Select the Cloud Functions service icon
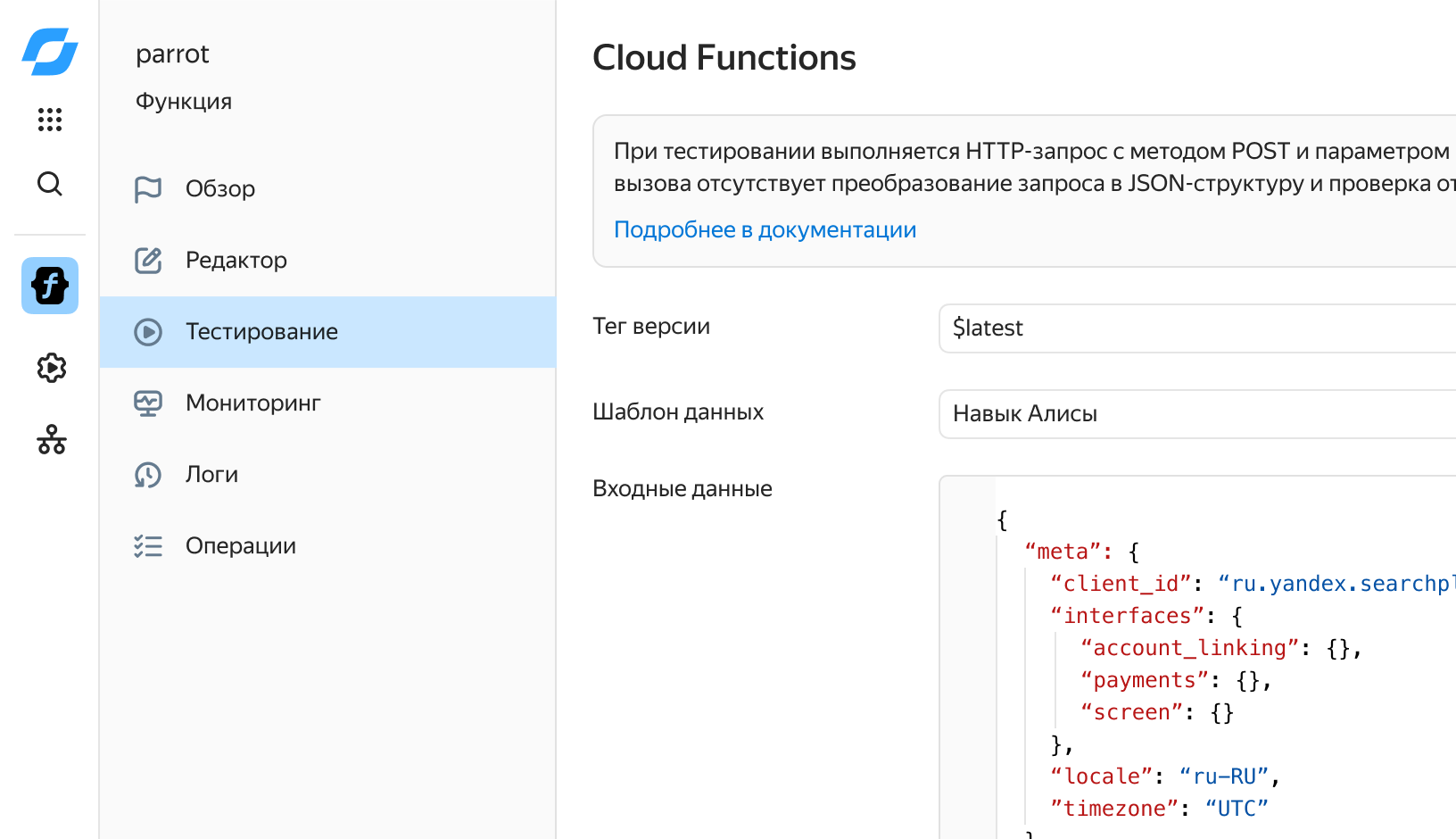The image size is (1456, 839). [x=50, y=286]
